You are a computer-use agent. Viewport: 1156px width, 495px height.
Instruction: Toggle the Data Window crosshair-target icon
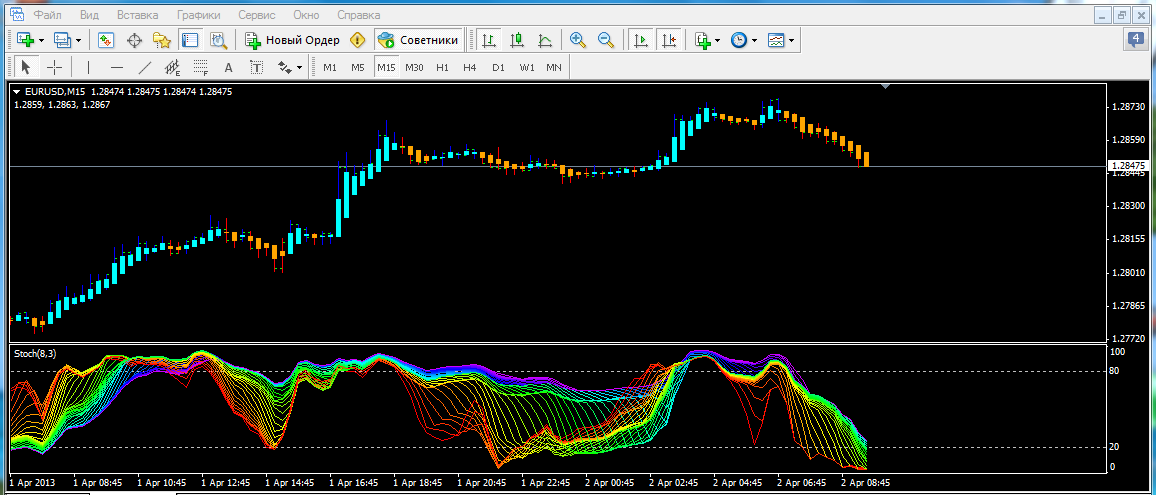(x=134, y=40)
